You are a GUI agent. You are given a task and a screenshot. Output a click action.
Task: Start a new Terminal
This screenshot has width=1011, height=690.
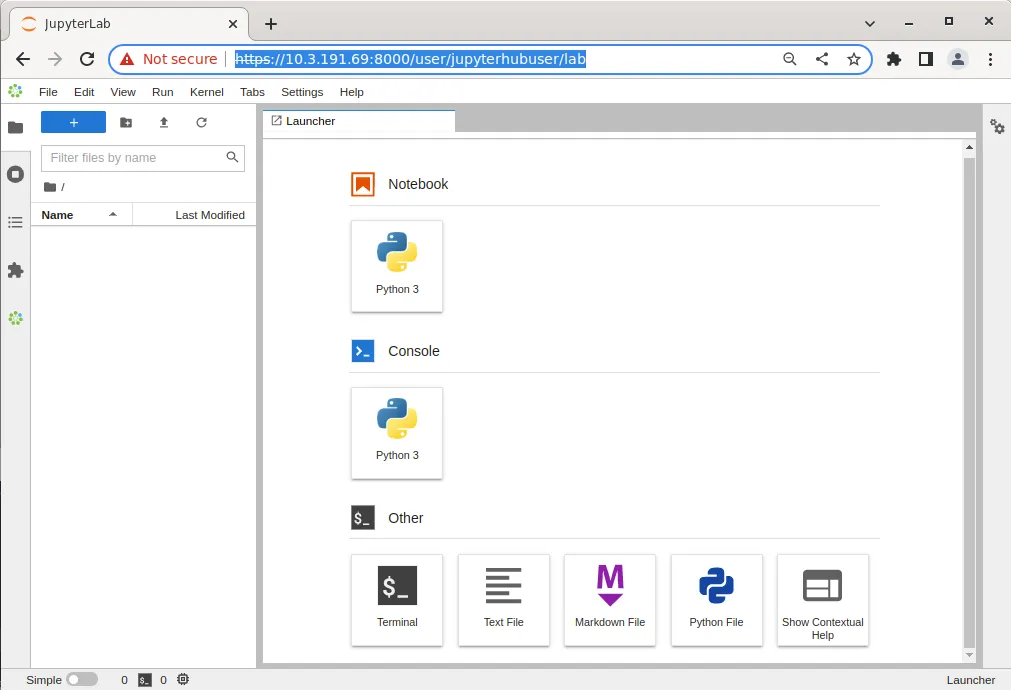click(x=397, y=600)
